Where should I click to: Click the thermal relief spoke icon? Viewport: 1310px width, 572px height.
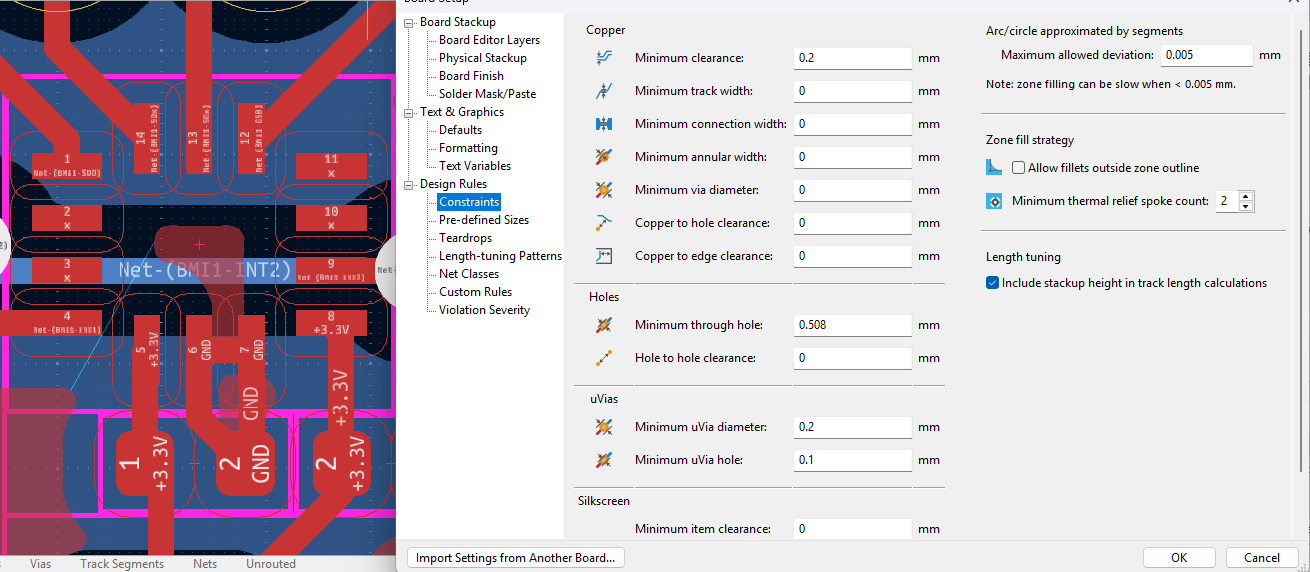(994, 201)
